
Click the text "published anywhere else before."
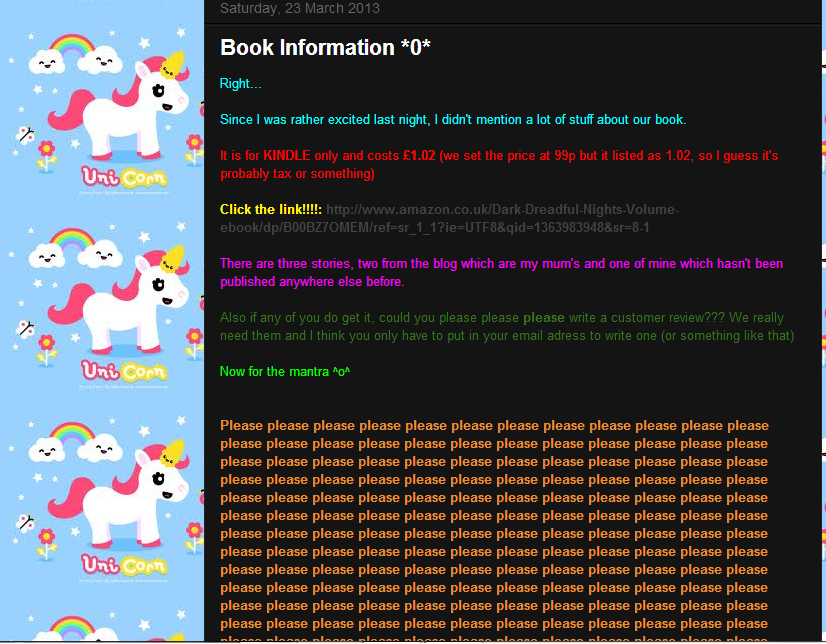point(312,282)
